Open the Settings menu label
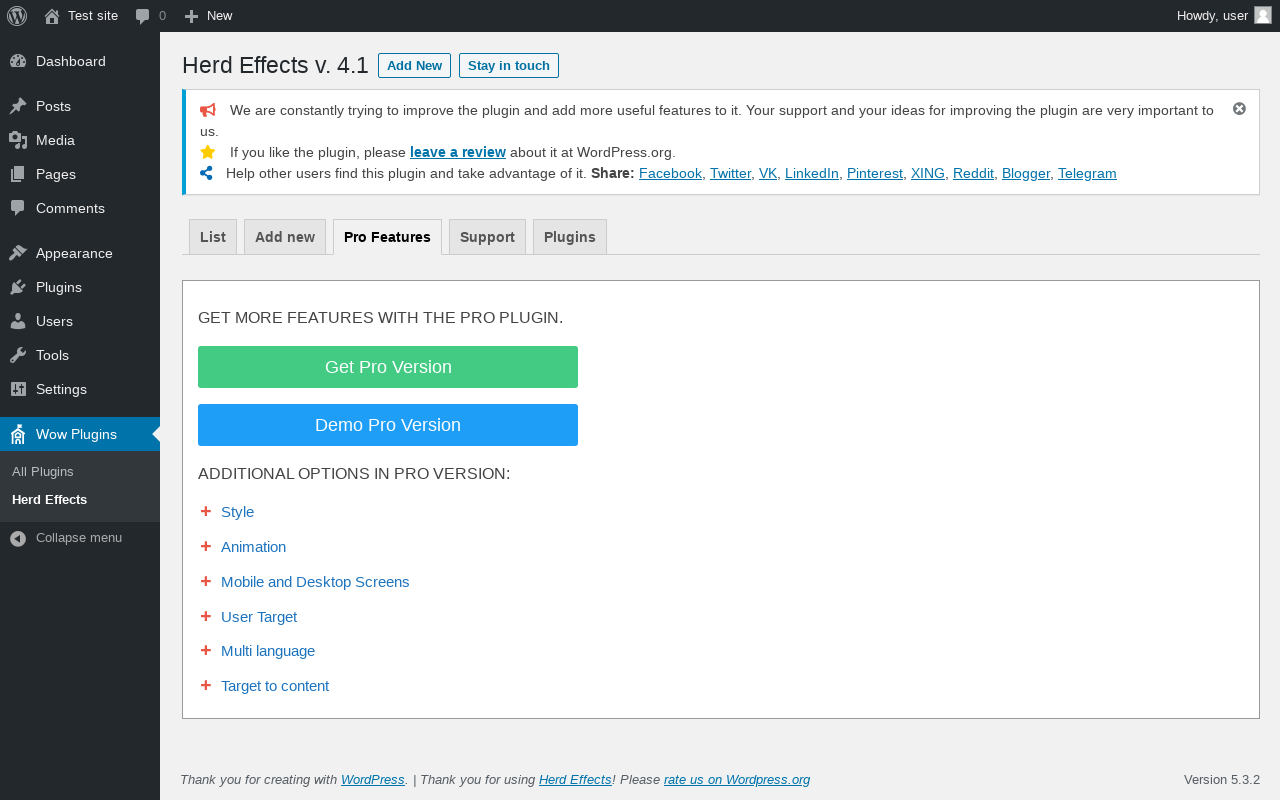This screenshot has height=800, width=1280. [x=61, y=389]
